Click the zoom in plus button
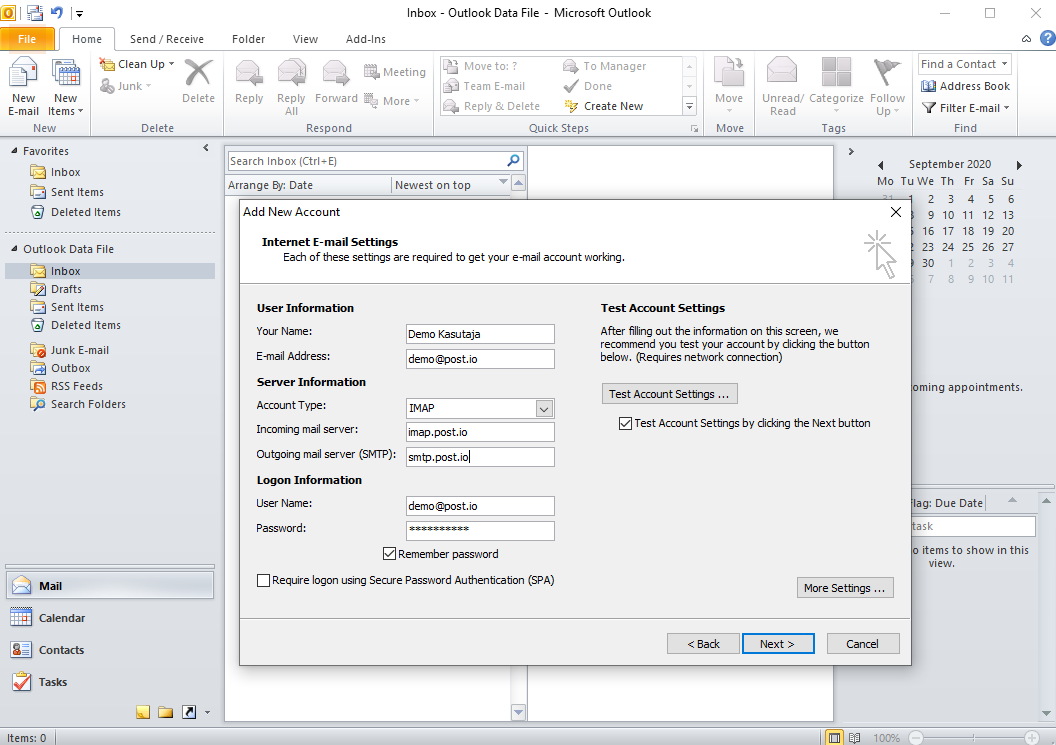1056x745 pixels. [1031, 738]
